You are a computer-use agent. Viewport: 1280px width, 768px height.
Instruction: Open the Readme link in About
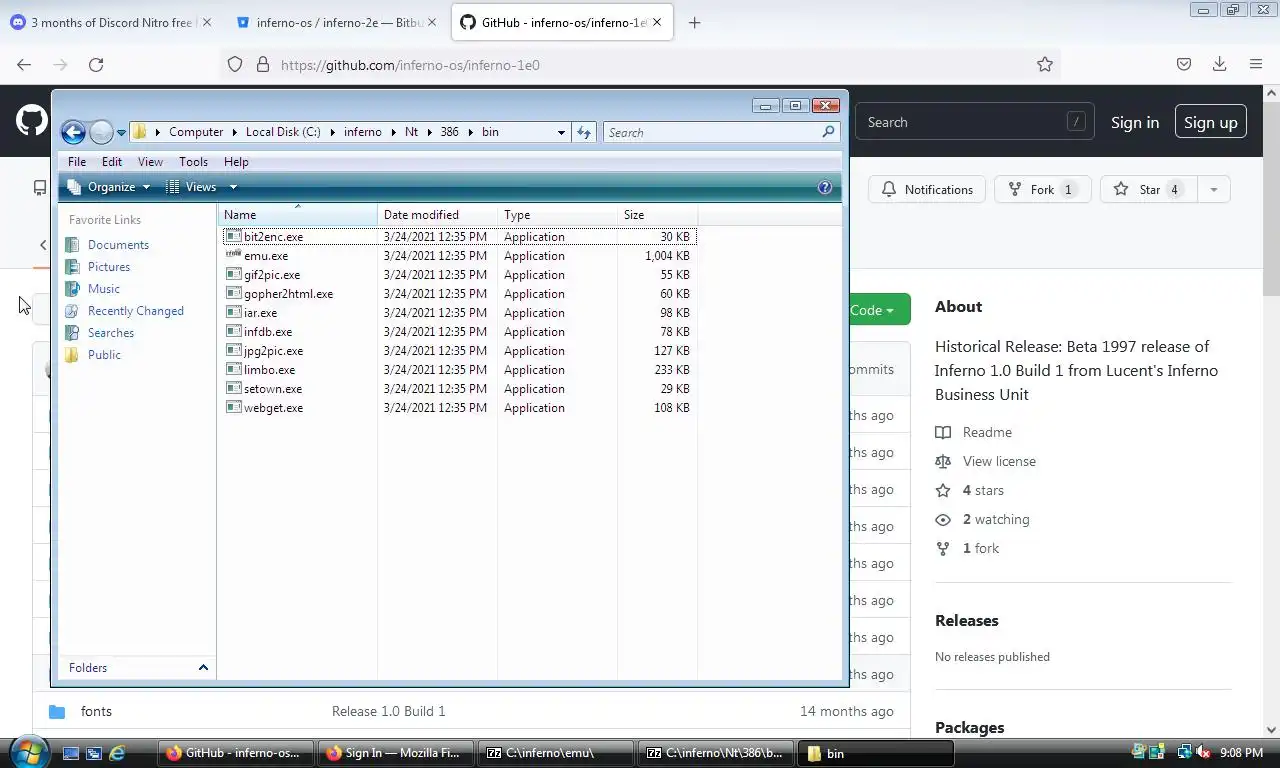tap(987, 432)
